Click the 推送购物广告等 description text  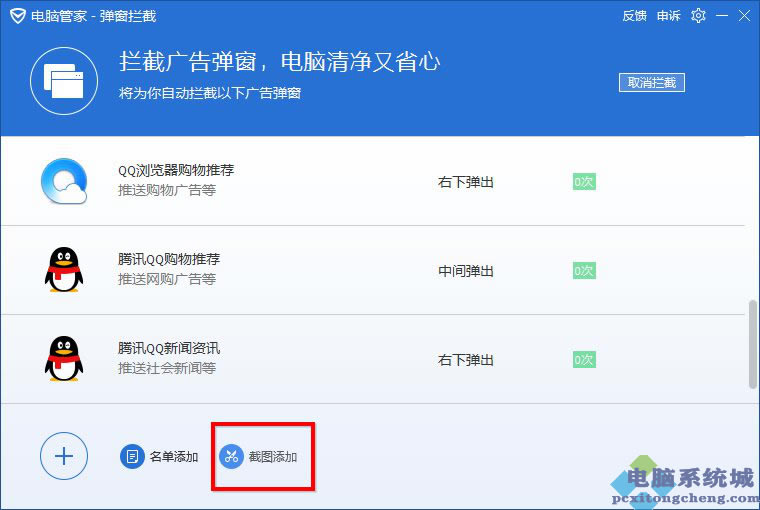[167, 190]
